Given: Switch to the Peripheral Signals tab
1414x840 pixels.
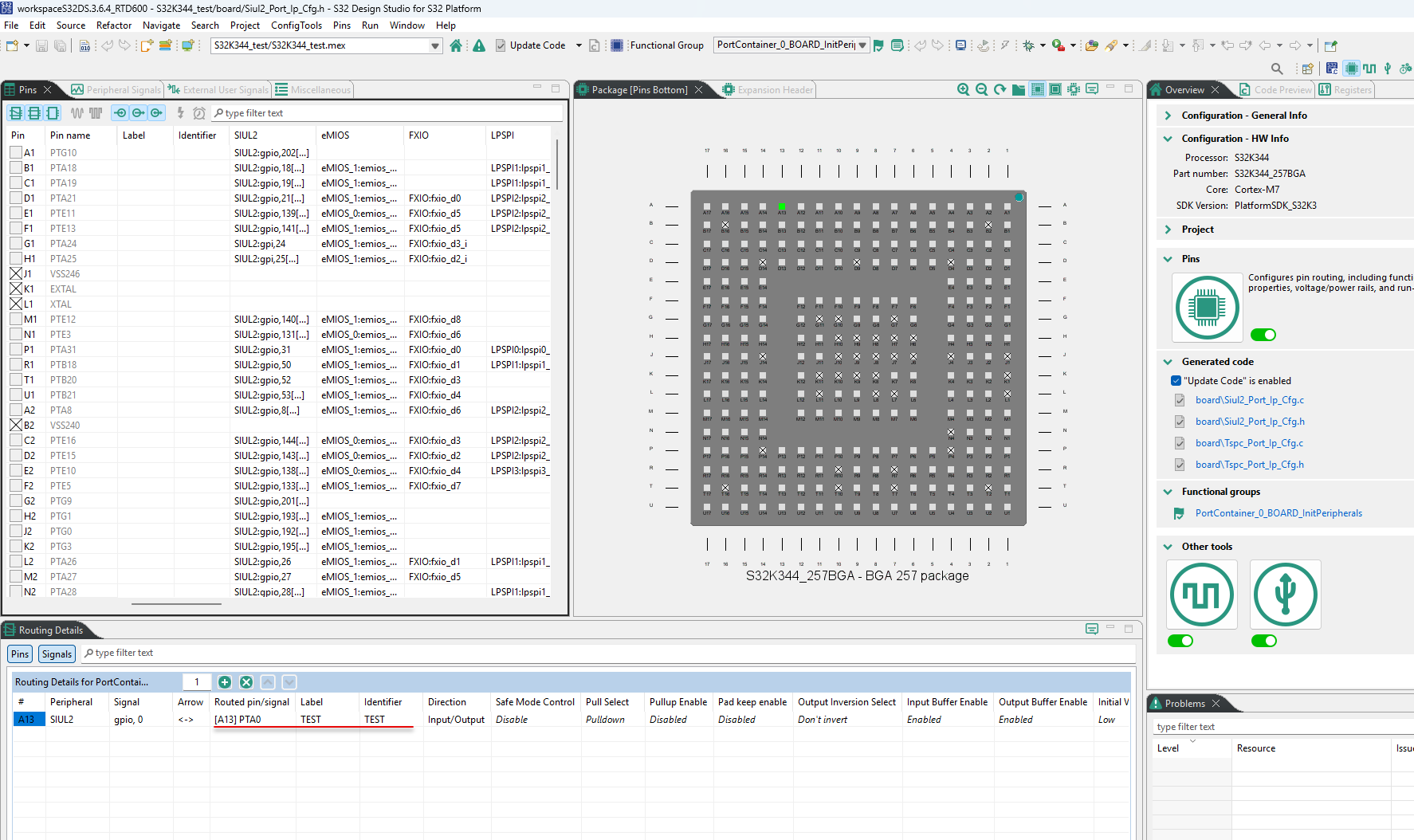Looking at the screenshot, I should pos(116,90).
